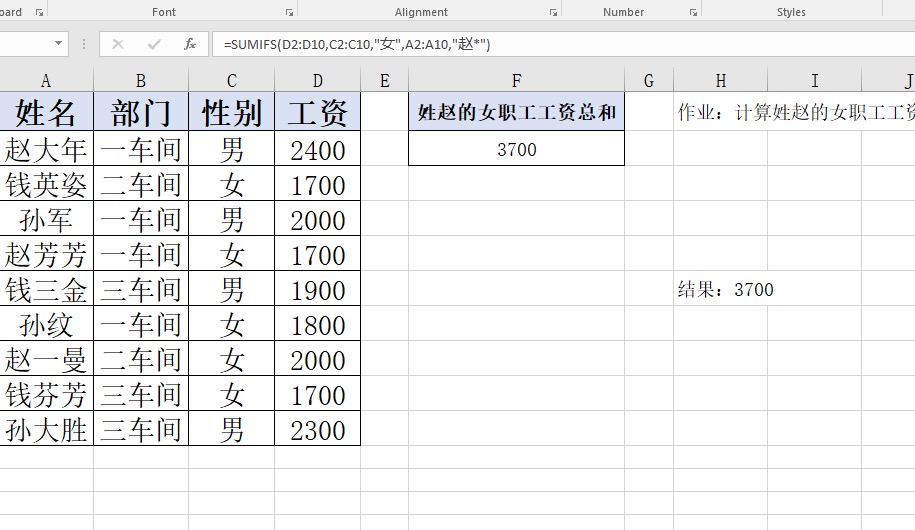Open the Font group dialog launcher

pyautogui.click(x=289, y=12)
